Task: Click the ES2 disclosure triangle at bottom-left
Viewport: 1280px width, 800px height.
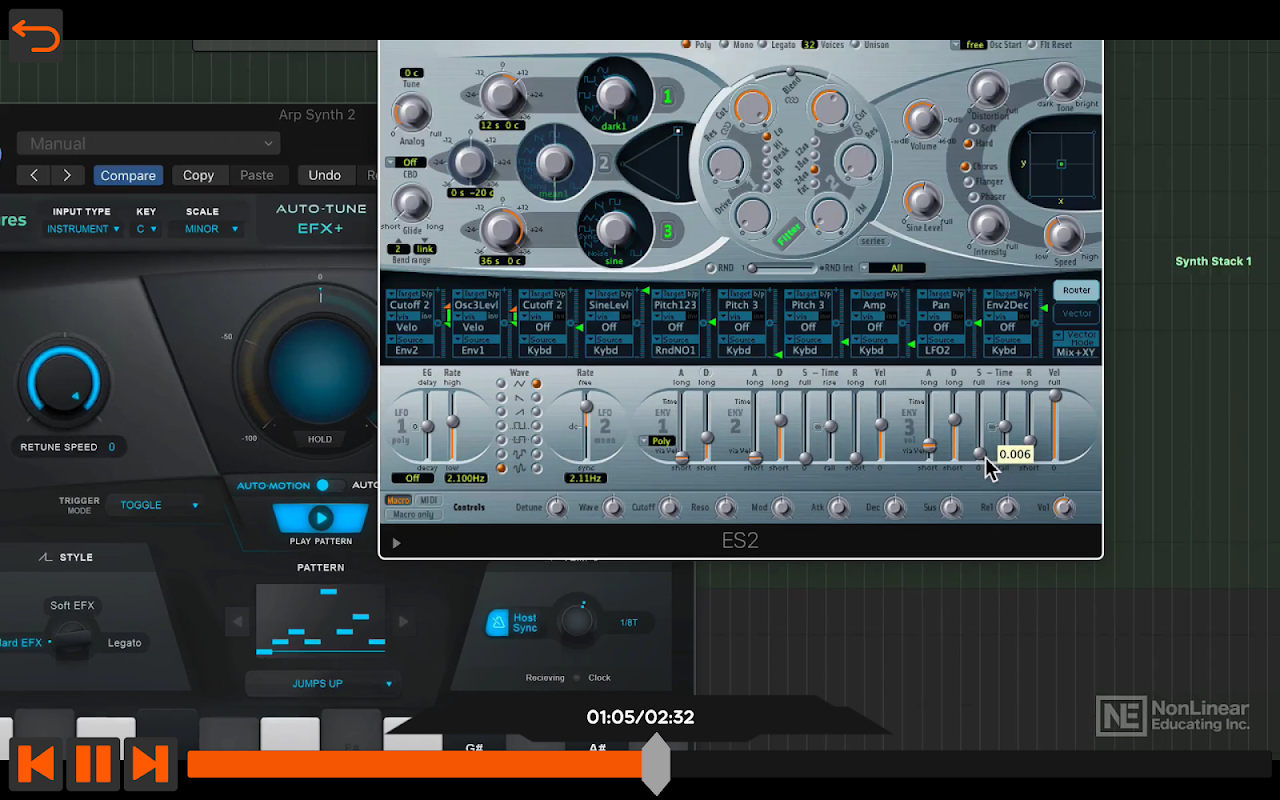Action: (x=396, y=543)
